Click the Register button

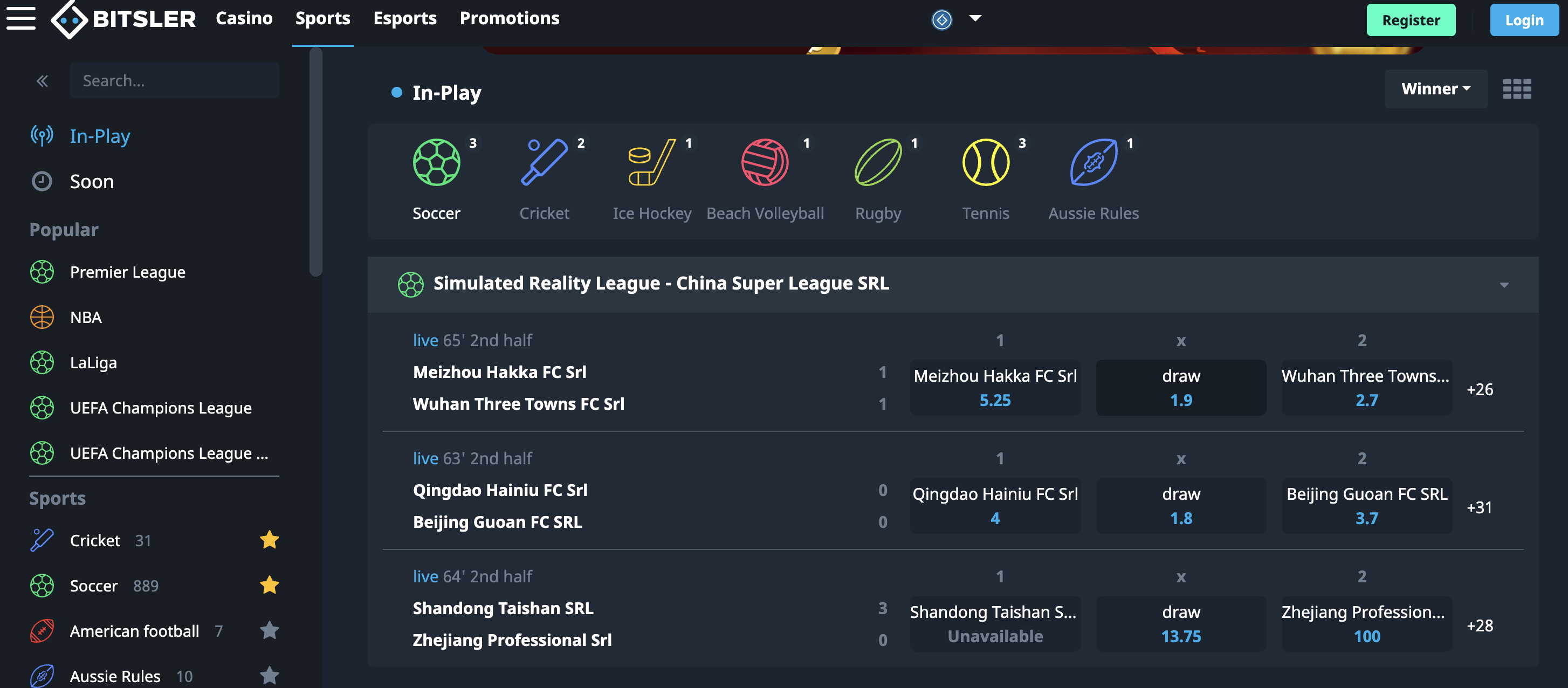1411,20
